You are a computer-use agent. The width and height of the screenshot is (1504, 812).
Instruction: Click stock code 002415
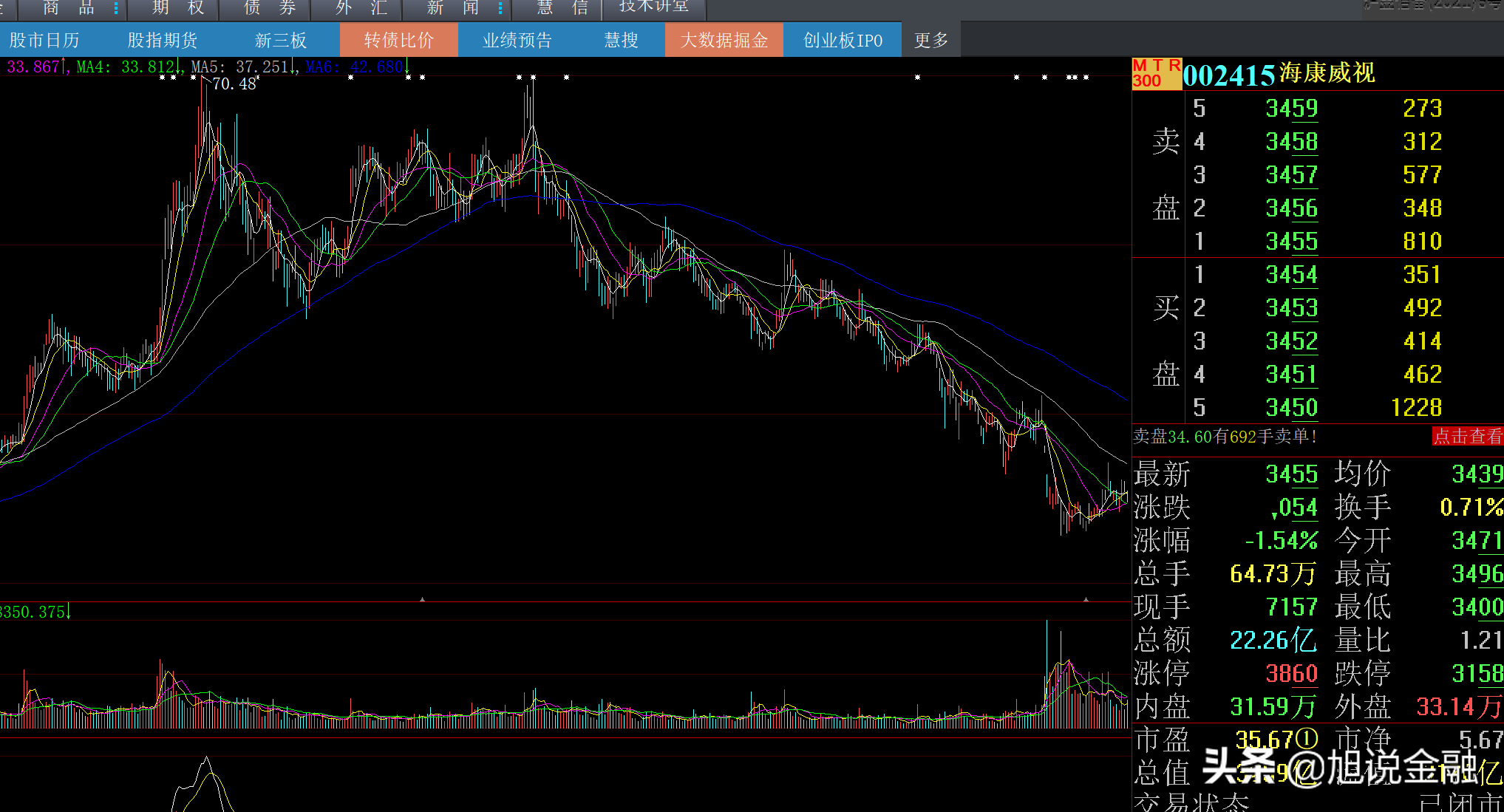(x=1229, y=75)
